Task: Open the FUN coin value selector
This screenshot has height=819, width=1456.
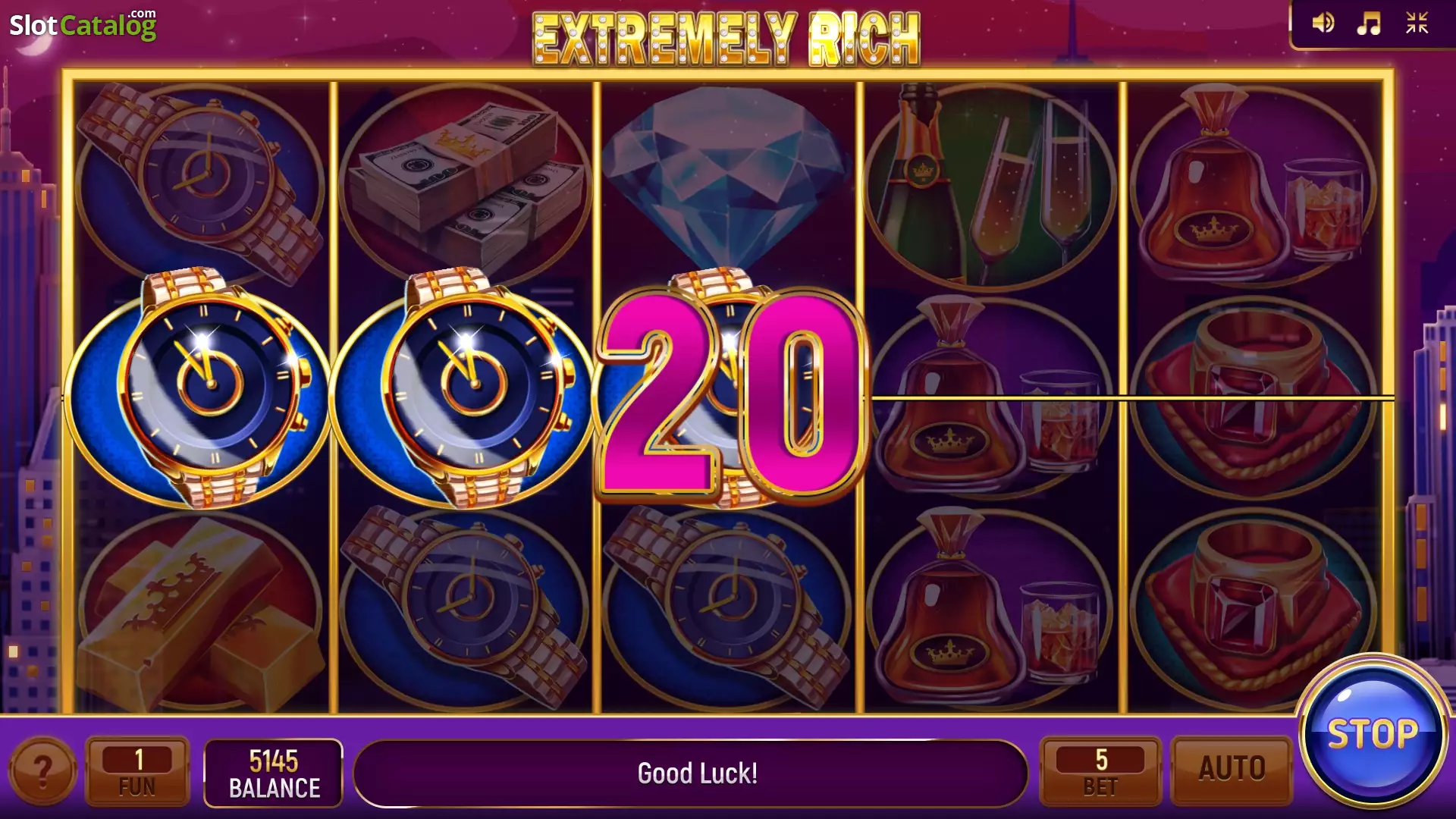Action: point(137,771)
